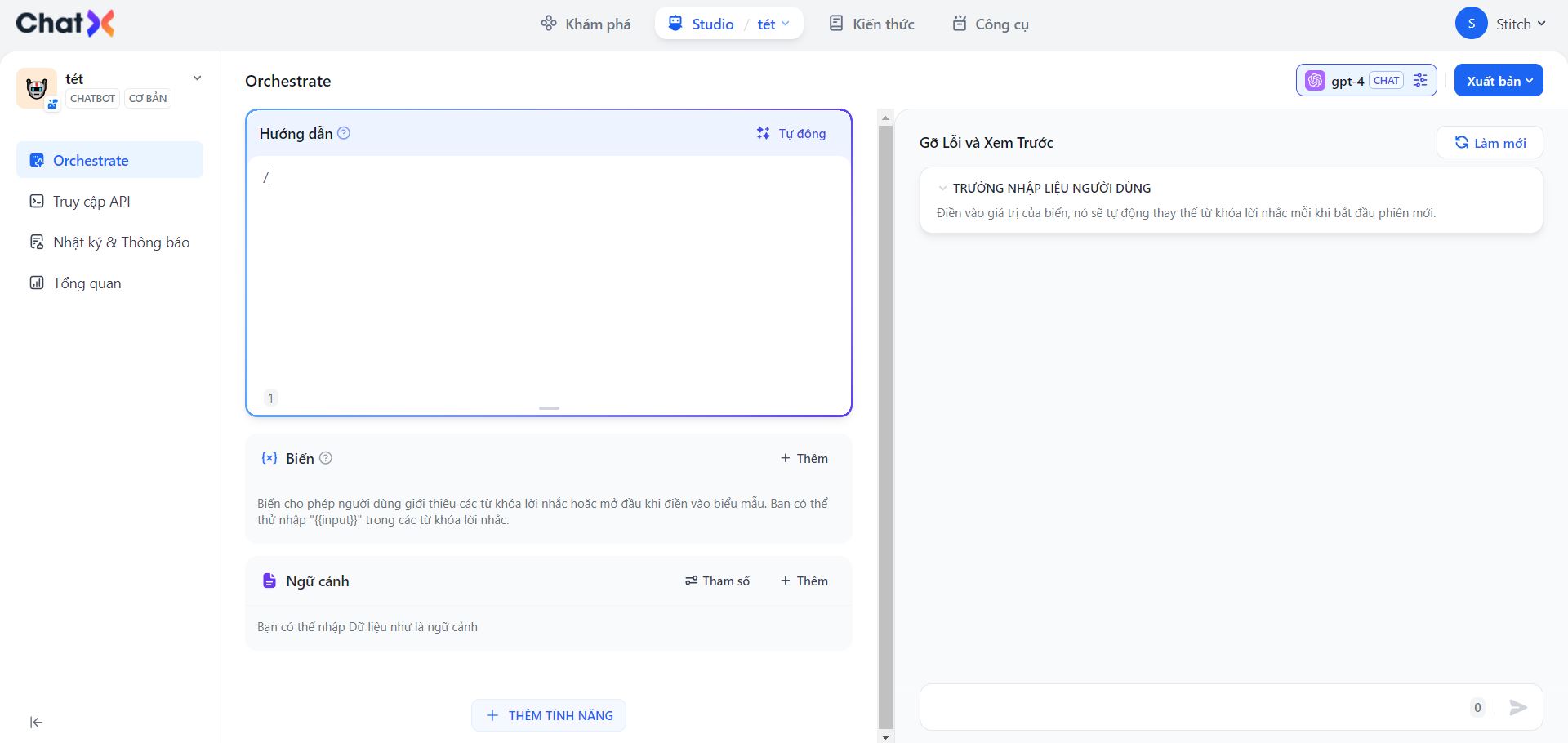The image size is (1568, 743).
Task: Select Orchestrate in the sidebar
Action: tap(109, 160)
